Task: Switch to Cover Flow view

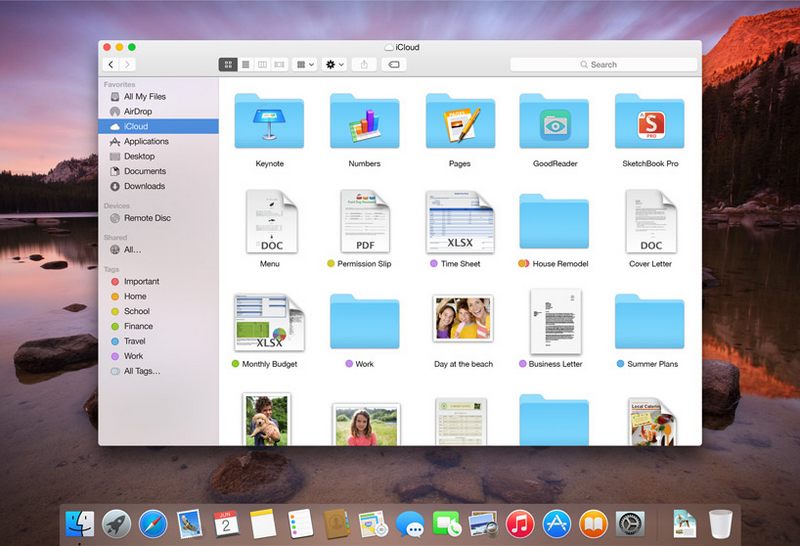Action: 279,64
